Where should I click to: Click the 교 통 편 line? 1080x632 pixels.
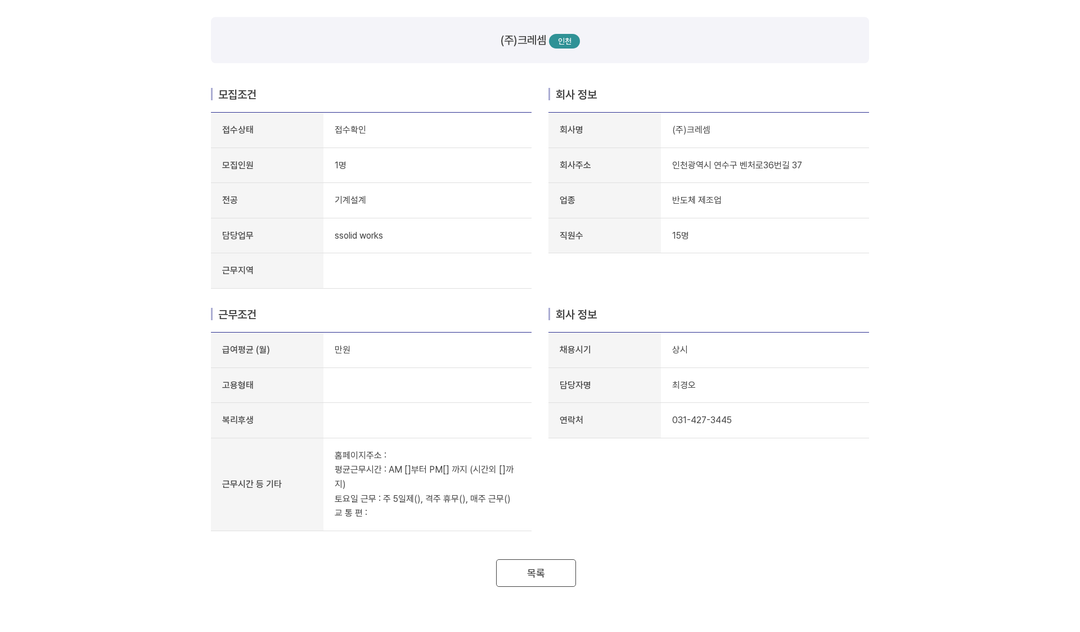(351, 513)
